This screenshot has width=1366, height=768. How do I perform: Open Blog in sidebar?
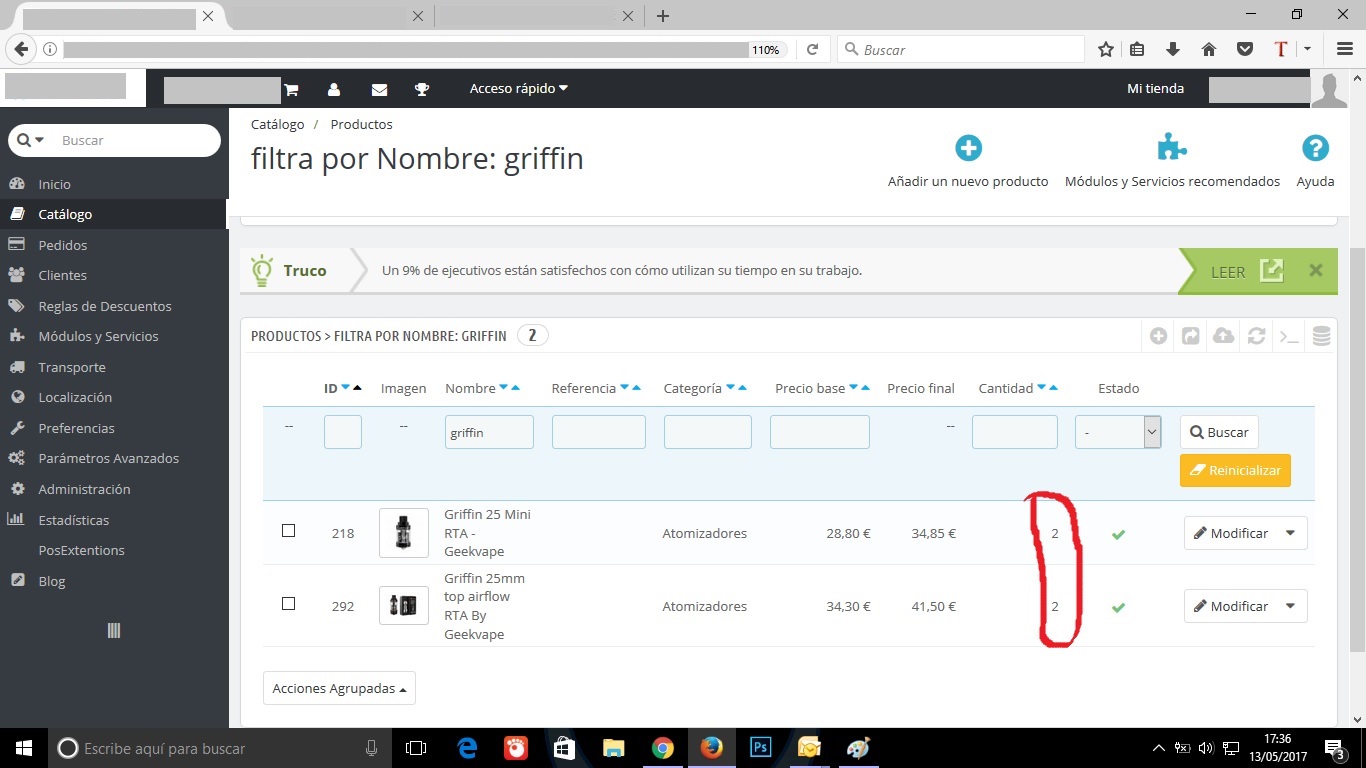point(51,581)
